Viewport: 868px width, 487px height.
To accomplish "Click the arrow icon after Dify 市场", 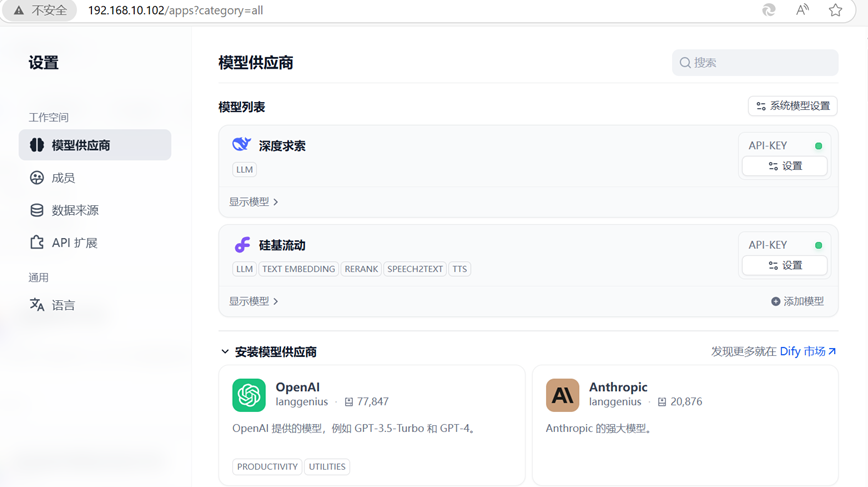I will 832,351.
